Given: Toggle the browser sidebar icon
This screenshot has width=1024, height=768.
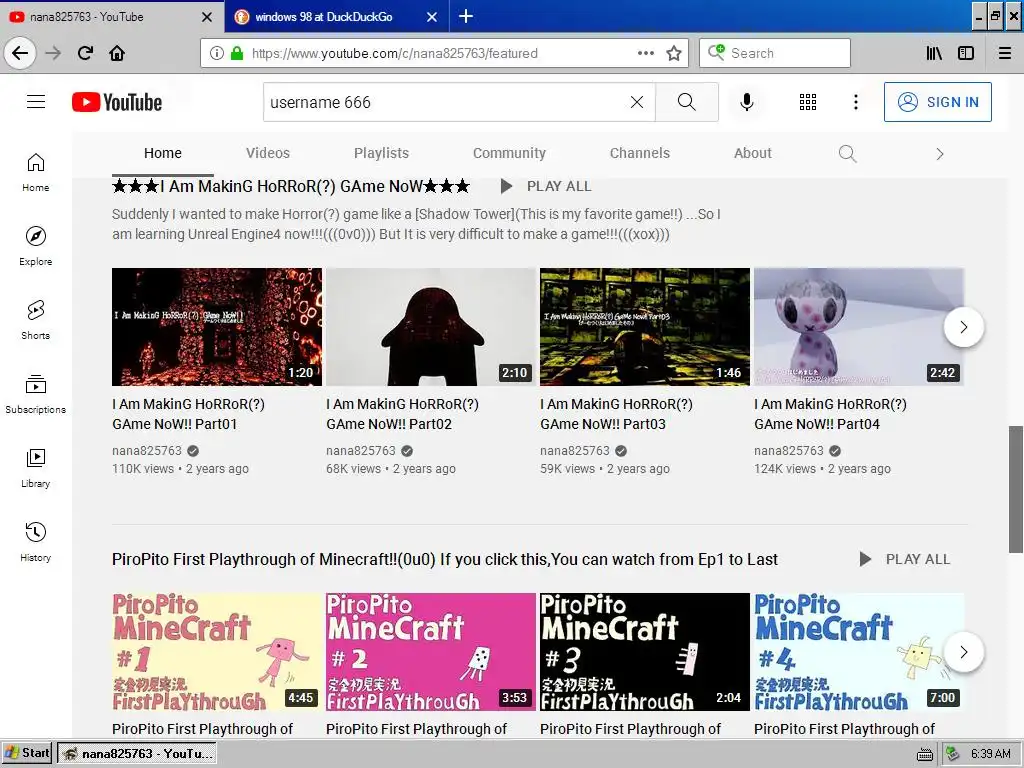Looking at the screenshot, I should (x=966, y=53).
